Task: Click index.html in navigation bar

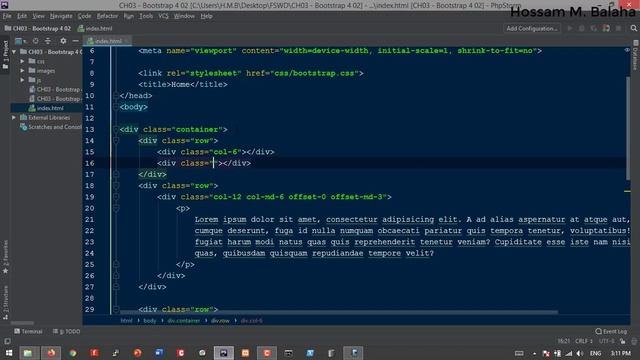Action: (95, 28)
